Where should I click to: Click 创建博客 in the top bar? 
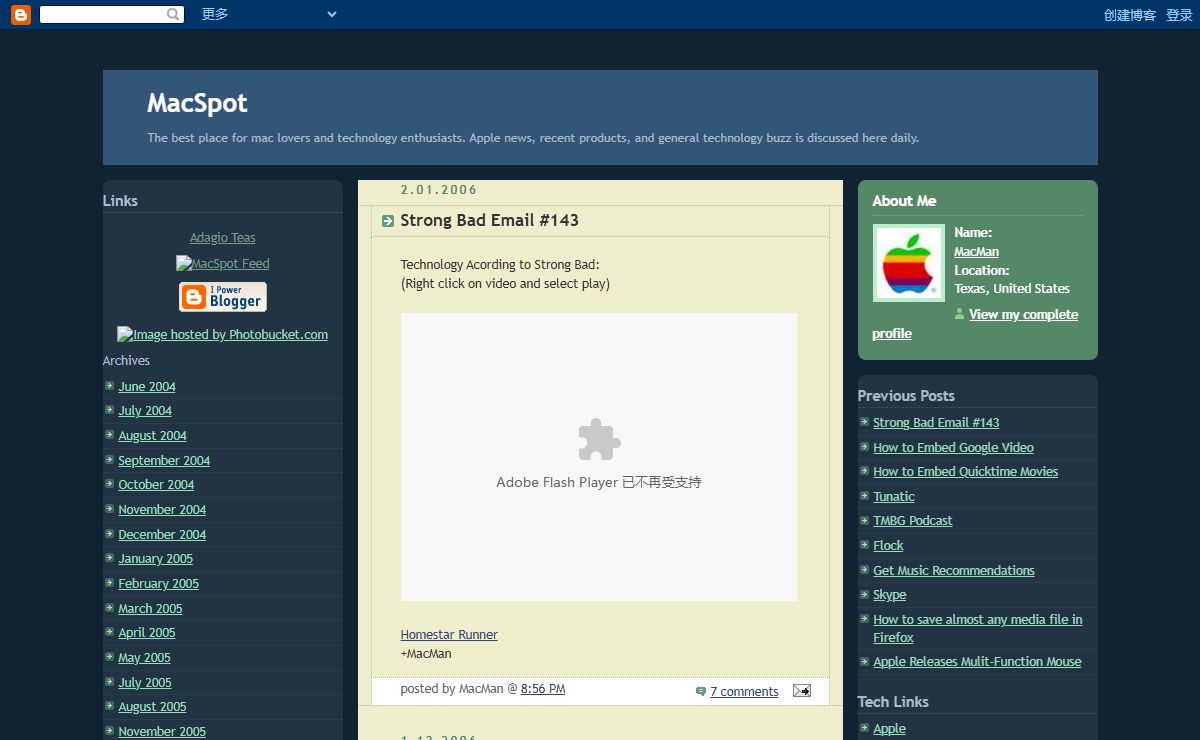pos(1129,15)
